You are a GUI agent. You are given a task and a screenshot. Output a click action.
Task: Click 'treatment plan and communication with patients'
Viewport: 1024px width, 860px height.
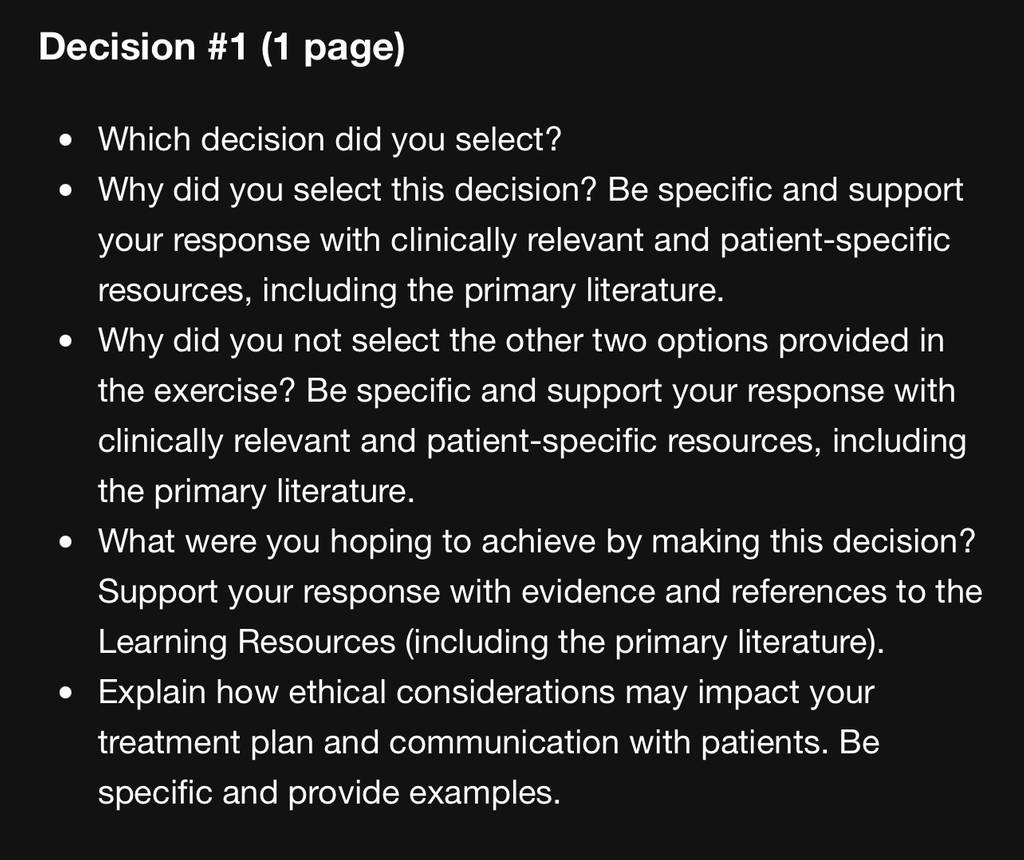point(463,742)
